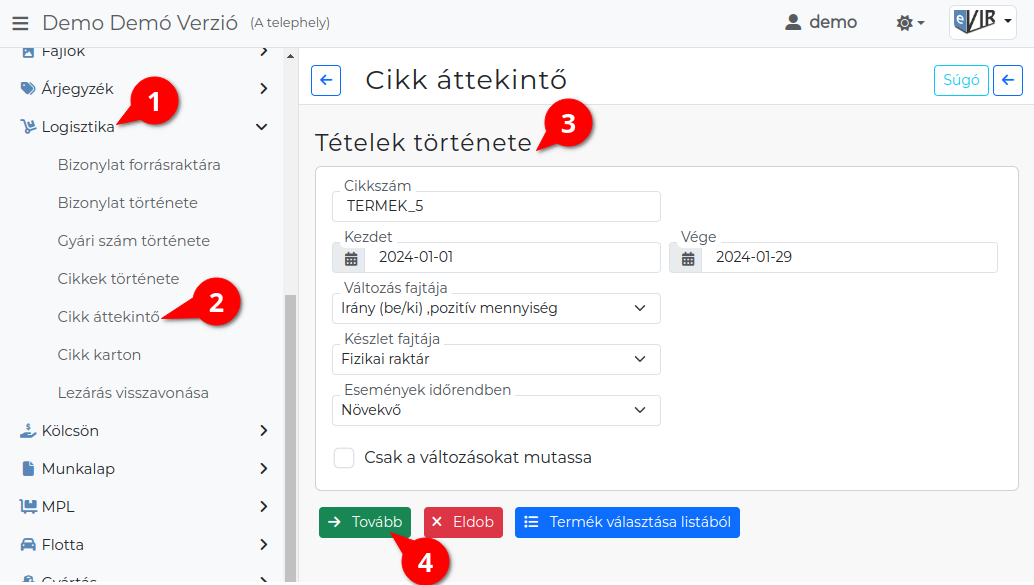Open the Súgó help button
The width and height of the screenshot is (1034, 585).
[961, 80]
